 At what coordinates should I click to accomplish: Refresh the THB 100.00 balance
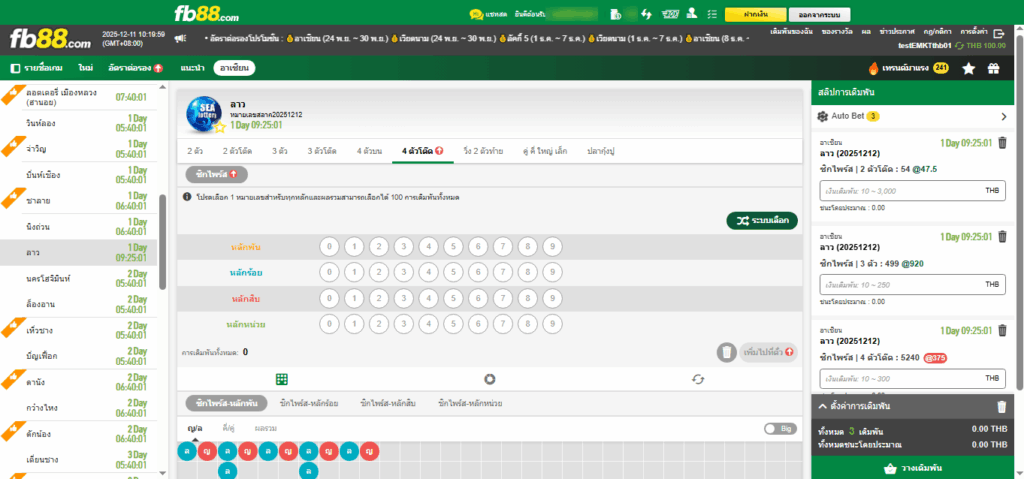coord(959,45)
